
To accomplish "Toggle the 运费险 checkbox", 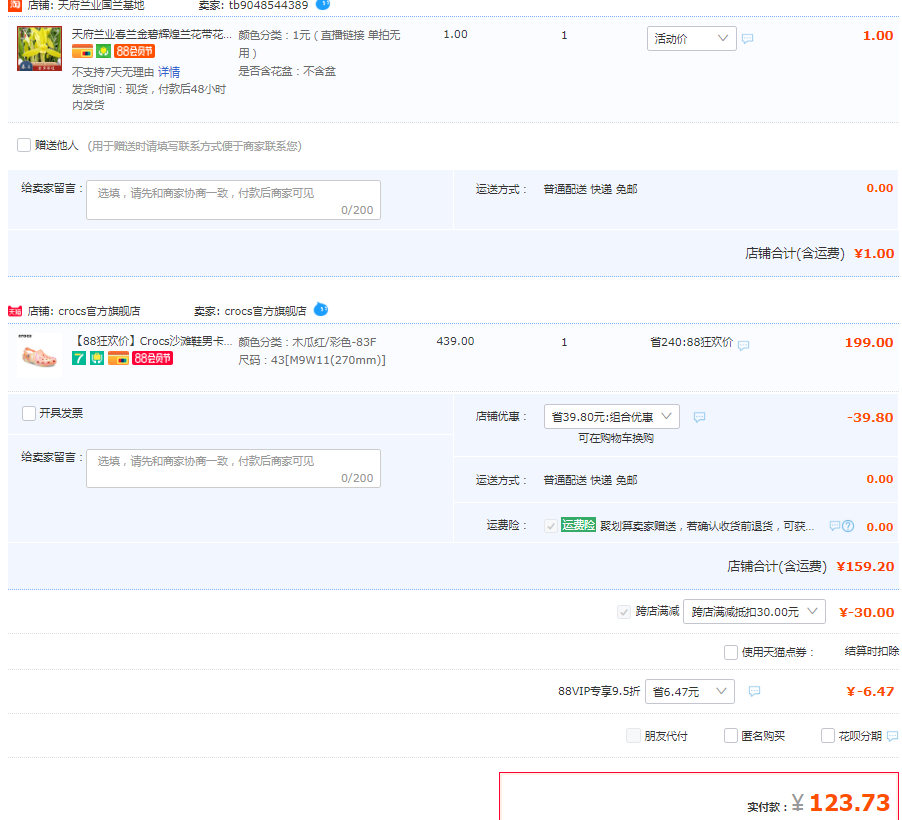I will pyautogui.click(x=551, y=526).
